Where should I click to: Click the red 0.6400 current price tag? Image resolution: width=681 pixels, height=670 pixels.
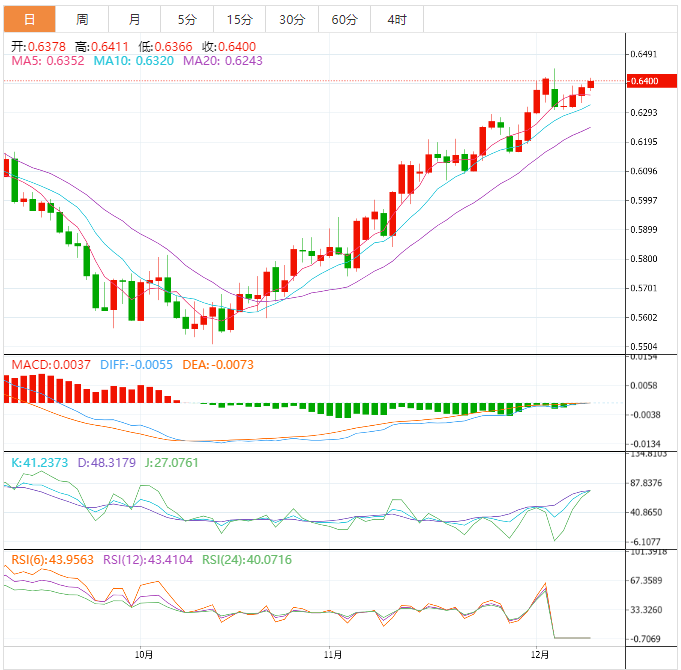click(646, 80)
